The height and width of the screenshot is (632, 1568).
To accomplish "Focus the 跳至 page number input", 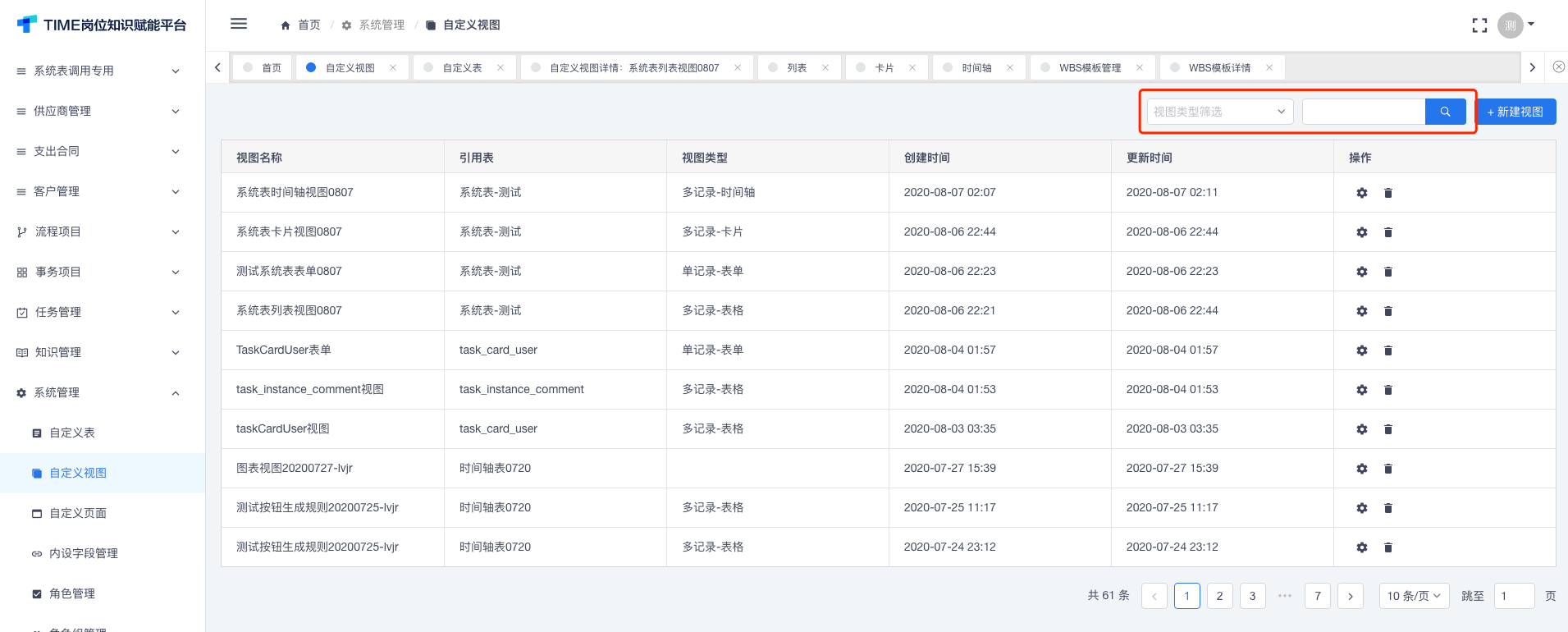I will pos(1514,596).
